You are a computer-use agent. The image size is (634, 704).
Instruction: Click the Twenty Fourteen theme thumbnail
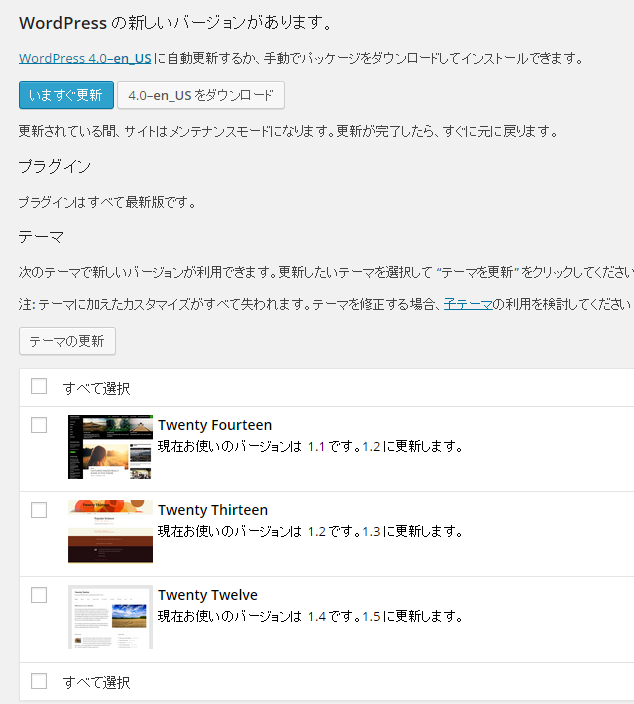pos(110,447)
